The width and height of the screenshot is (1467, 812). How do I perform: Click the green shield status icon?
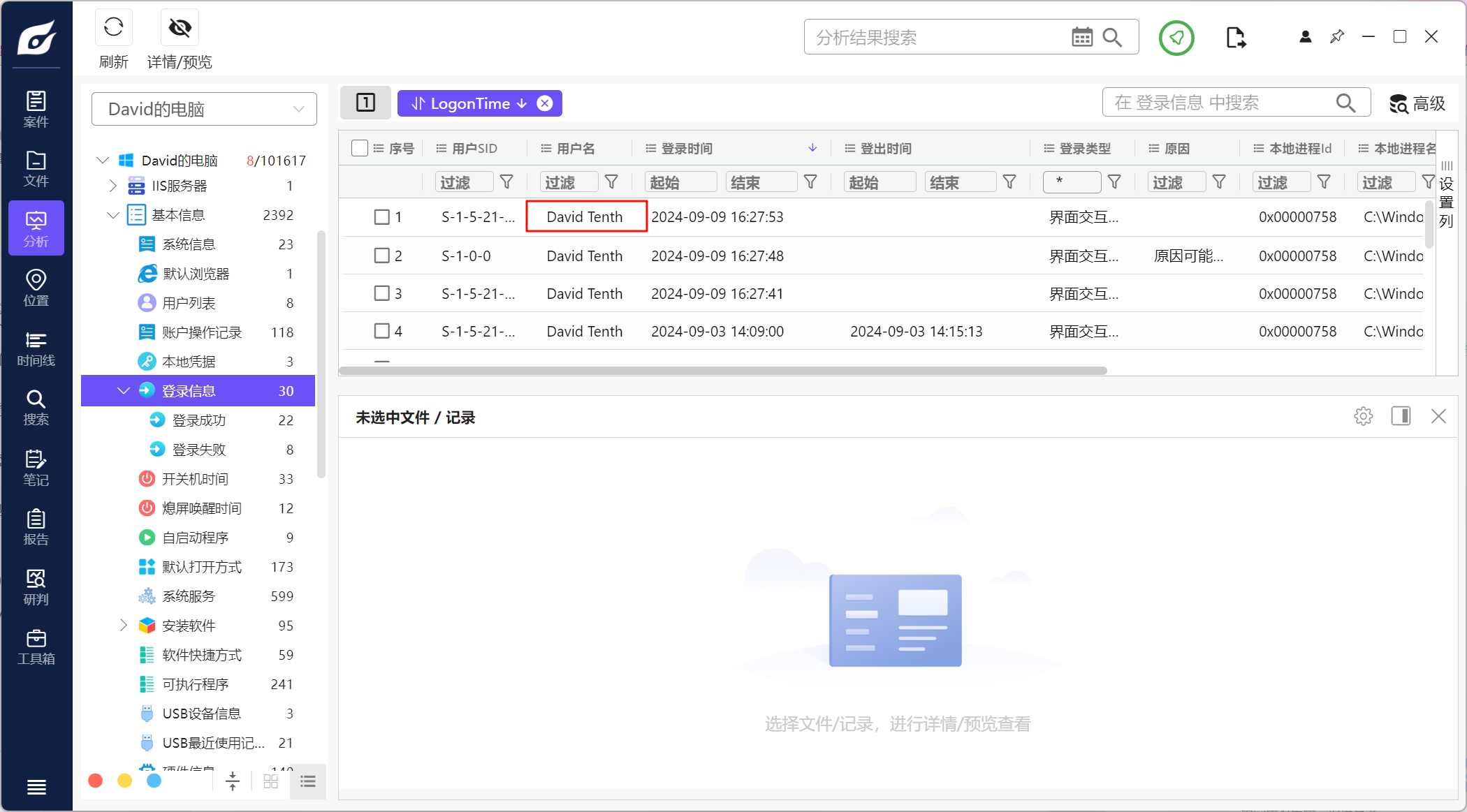tap(1176, 38)
